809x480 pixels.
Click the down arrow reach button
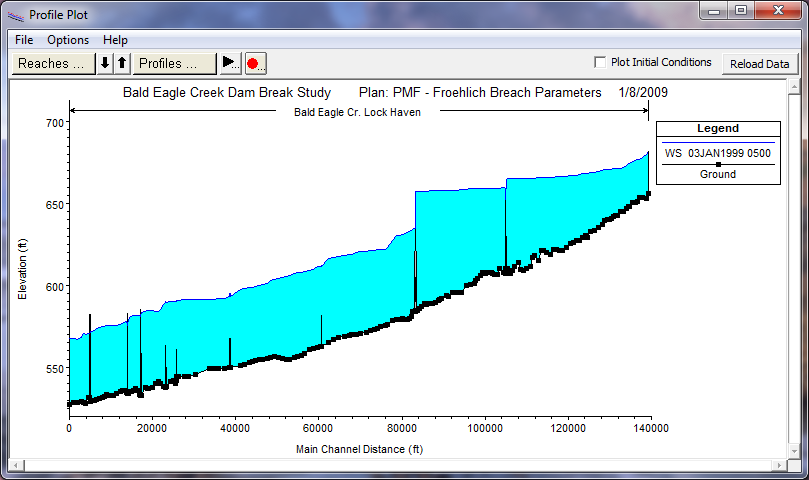(105, 63)
